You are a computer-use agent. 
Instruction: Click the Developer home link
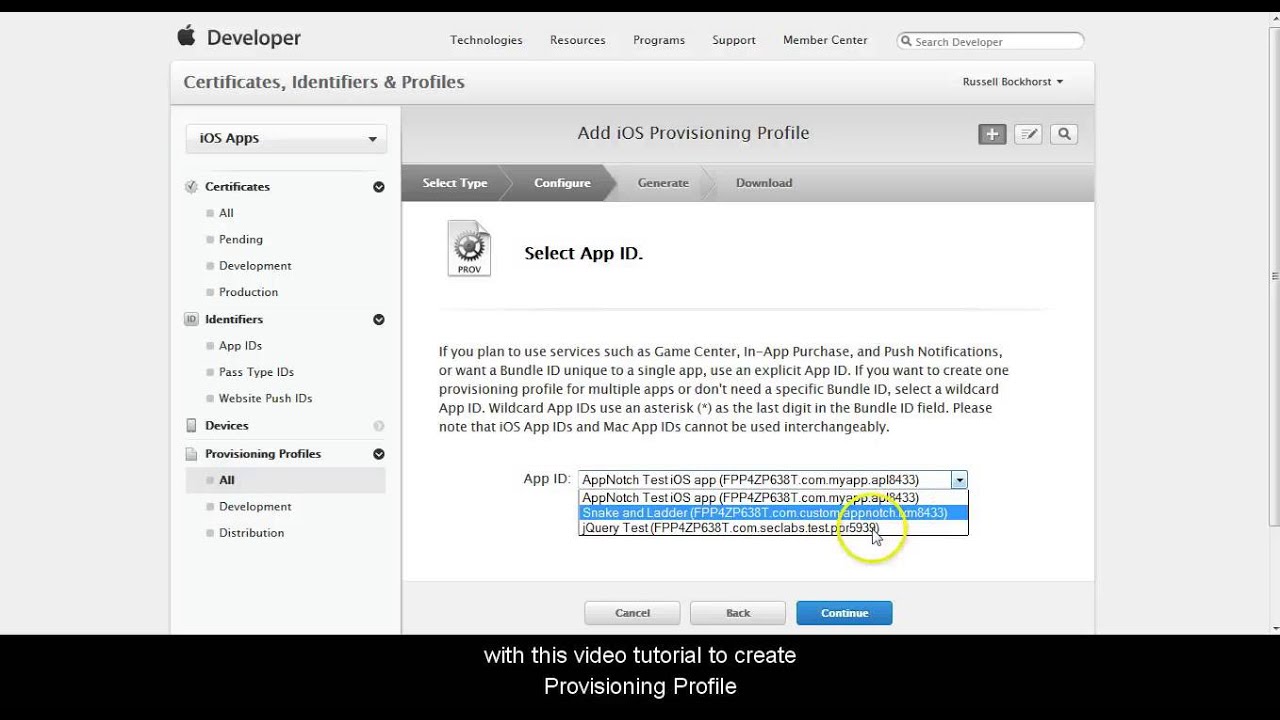tap(254, 38)
